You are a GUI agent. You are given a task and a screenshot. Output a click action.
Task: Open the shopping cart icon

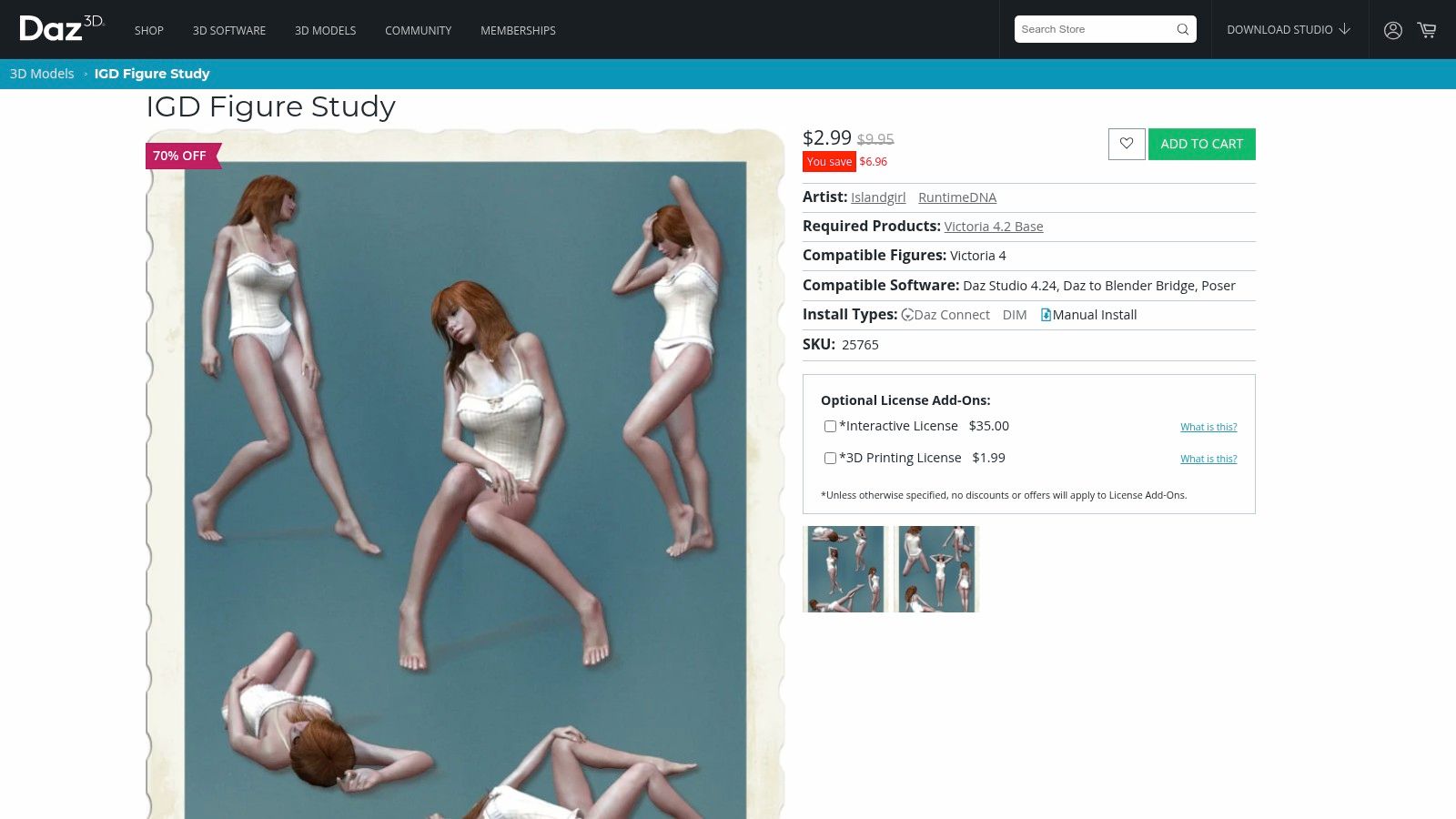tap(1426, 30)
